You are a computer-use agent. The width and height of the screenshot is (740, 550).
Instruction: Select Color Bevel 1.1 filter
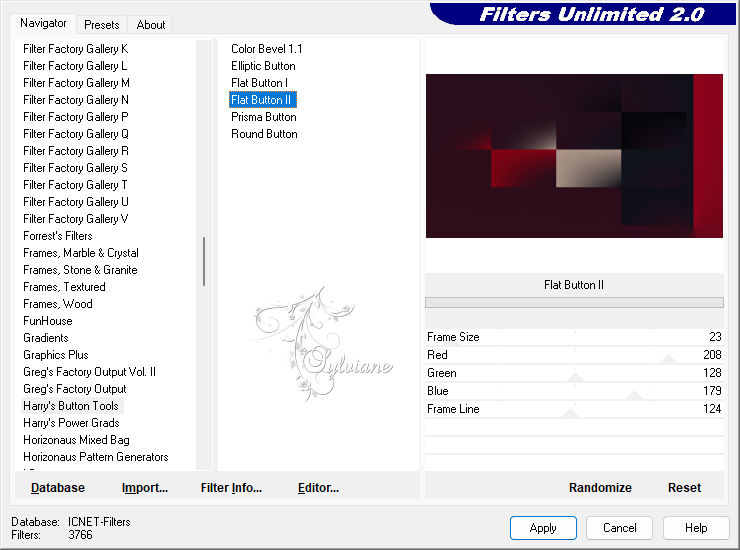tap(267, 49)
